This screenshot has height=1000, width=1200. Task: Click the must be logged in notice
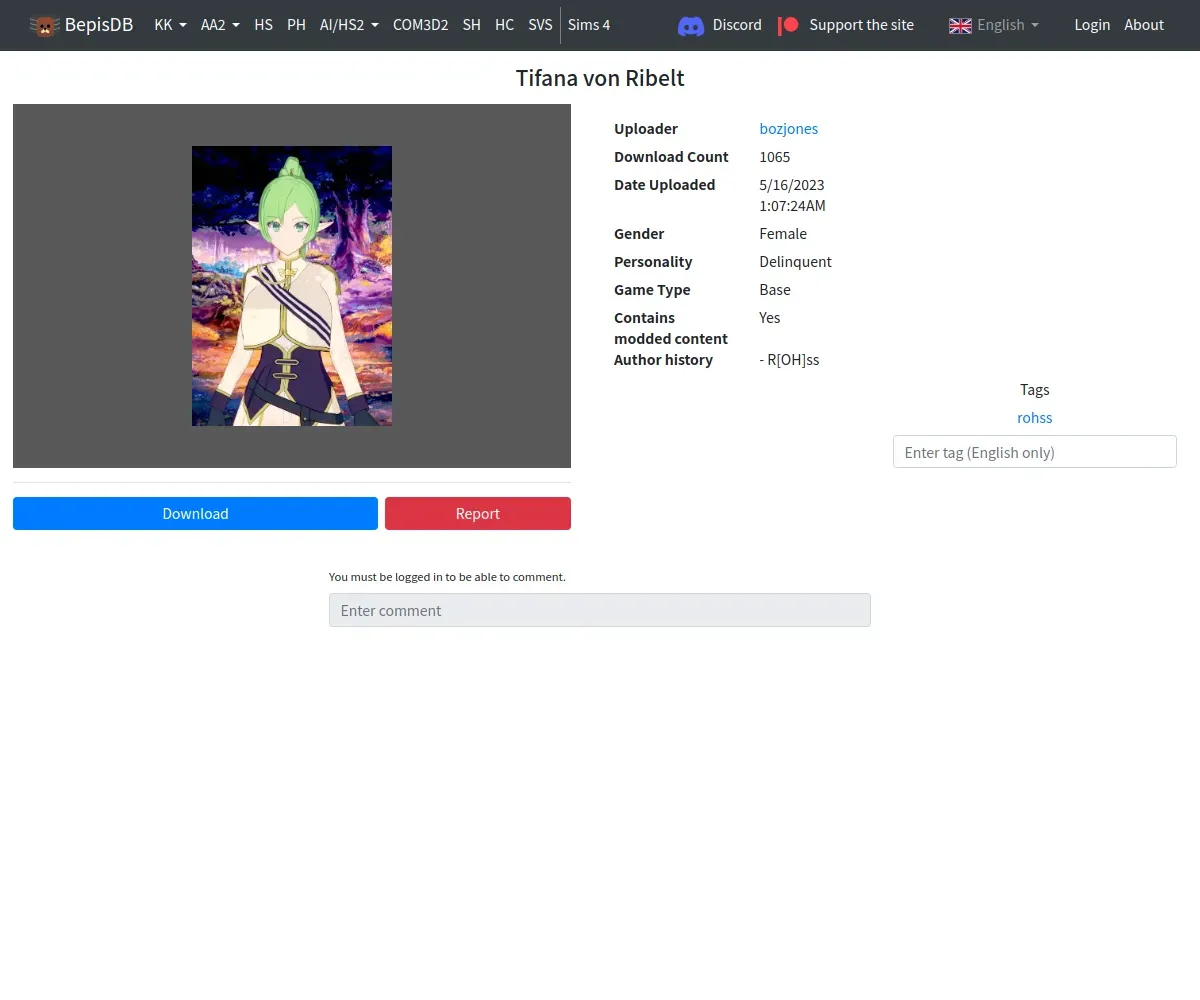[x=447, y=577]
